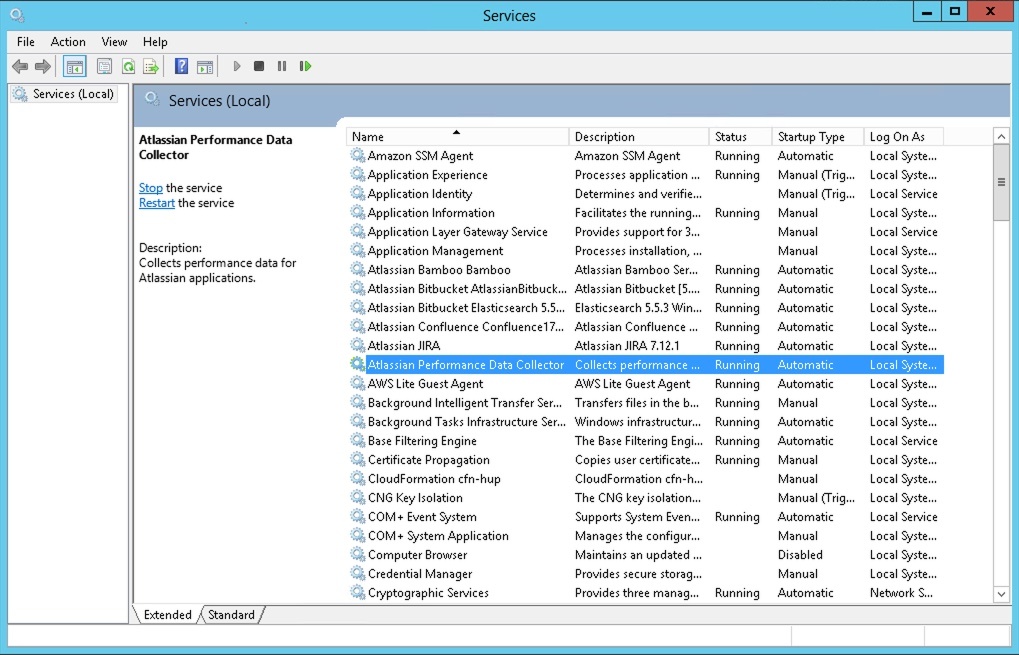Click gear icon of Cryptographic Services
1019x655 pixels.
pyautogui.click(x=357, y=592)
